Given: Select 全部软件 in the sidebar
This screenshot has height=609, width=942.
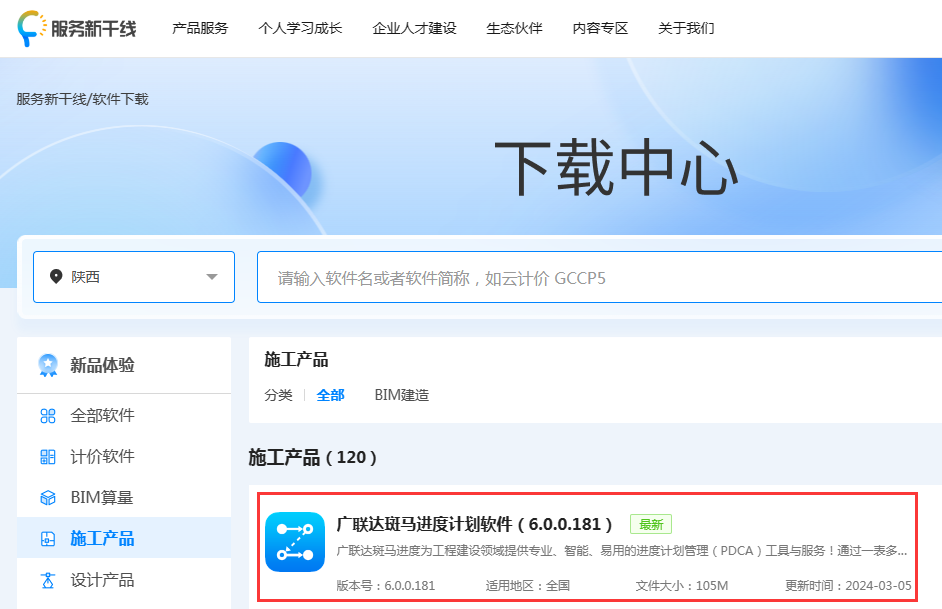Looking at the screenshot, I should (x=124, y=416).
